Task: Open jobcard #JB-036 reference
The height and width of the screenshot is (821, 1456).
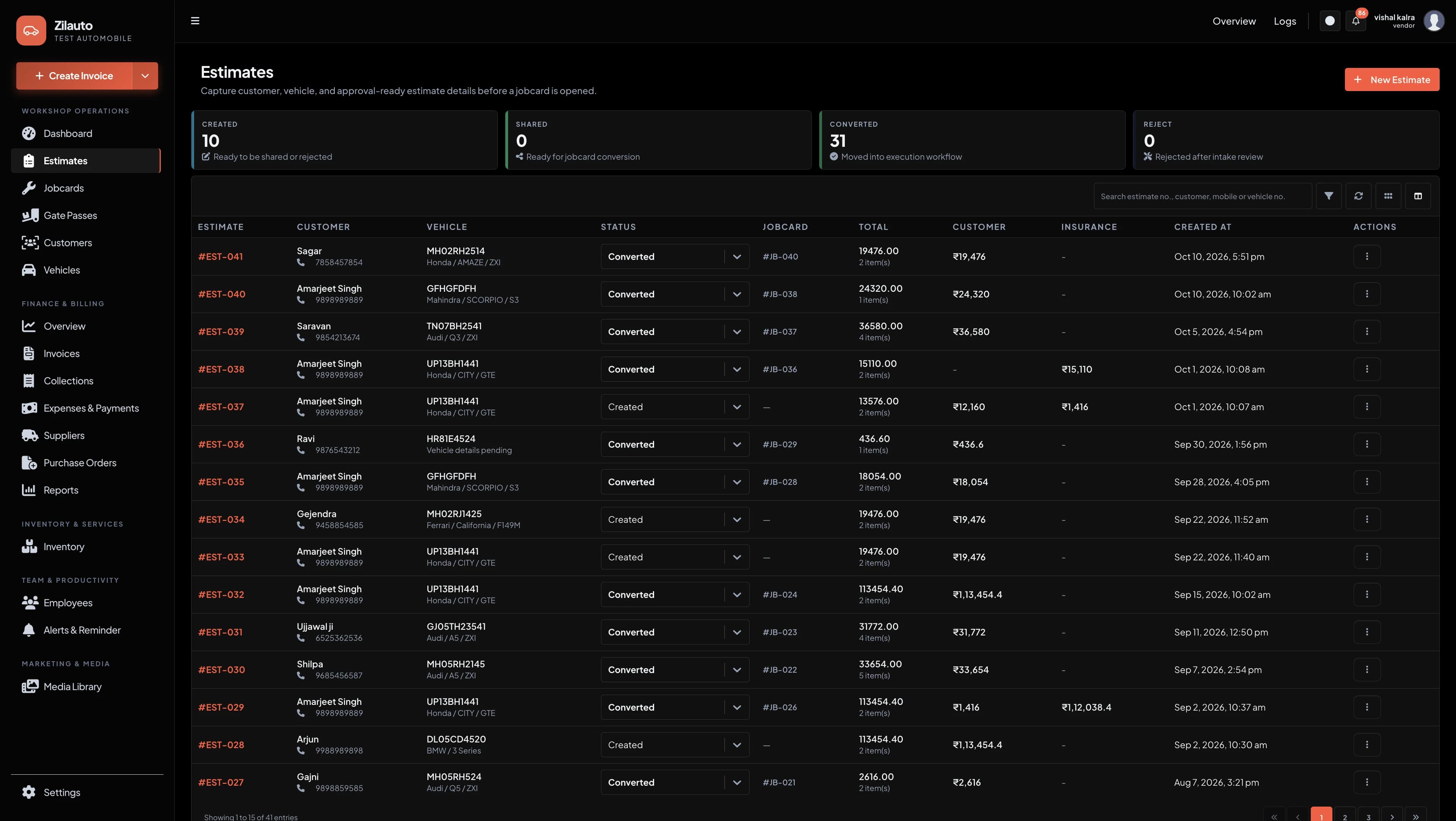Action: coord(780,369)
